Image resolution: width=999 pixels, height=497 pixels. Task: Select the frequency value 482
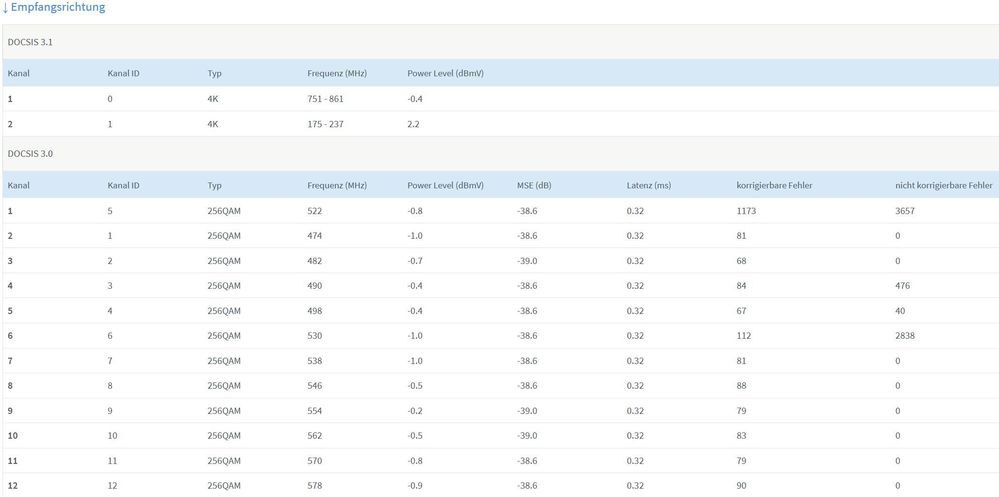(x=315, y=261)
